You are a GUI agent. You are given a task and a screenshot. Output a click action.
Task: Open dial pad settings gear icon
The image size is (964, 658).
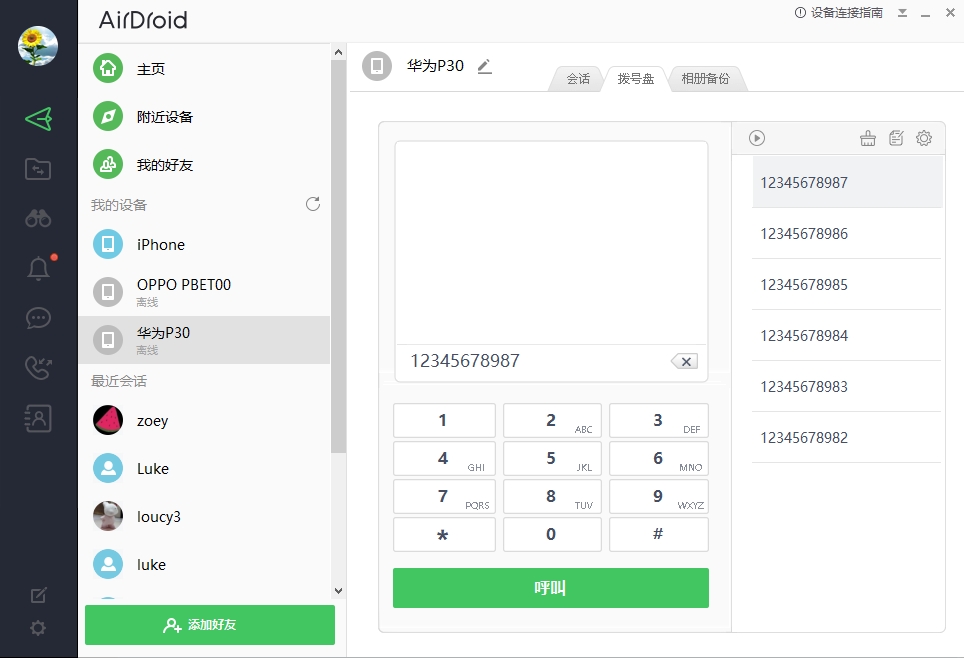point(923,138)
